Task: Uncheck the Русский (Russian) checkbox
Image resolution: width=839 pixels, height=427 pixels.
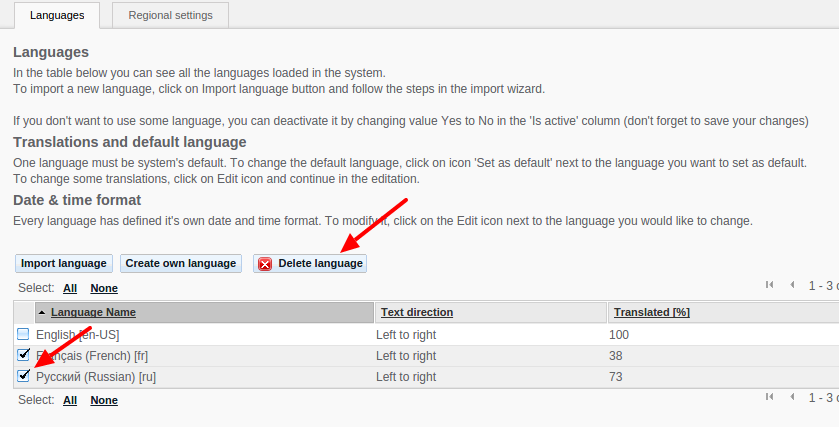Action: (23, 376)
